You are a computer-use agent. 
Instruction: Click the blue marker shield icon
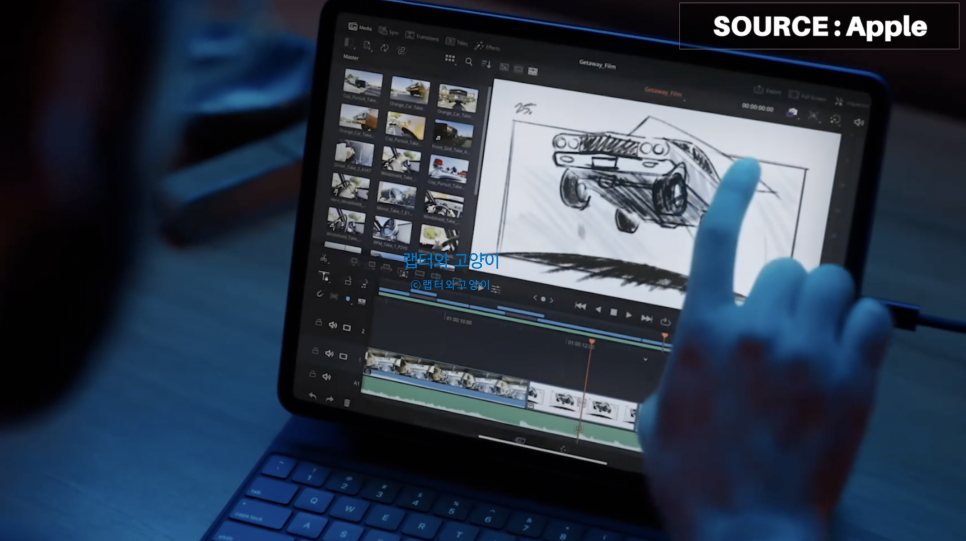click(348, 299)
